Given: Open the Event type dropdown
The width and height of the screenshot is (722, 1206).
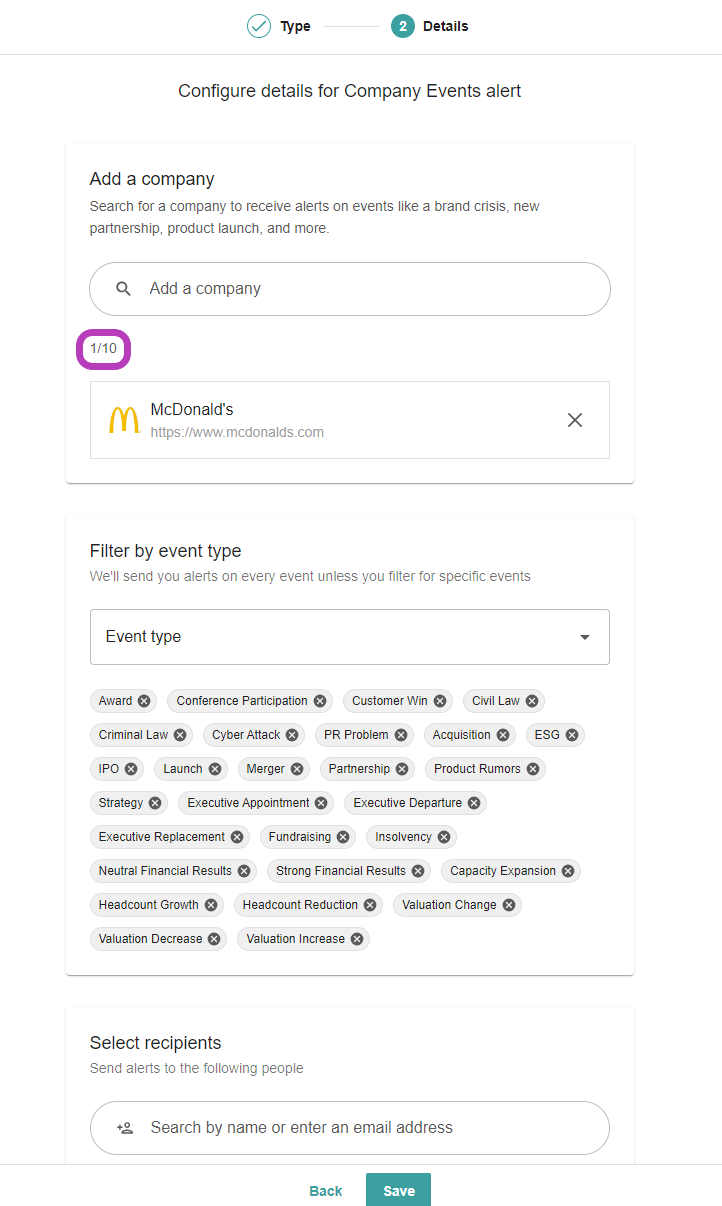Looking at the screenshot, I should pos(350,637).
